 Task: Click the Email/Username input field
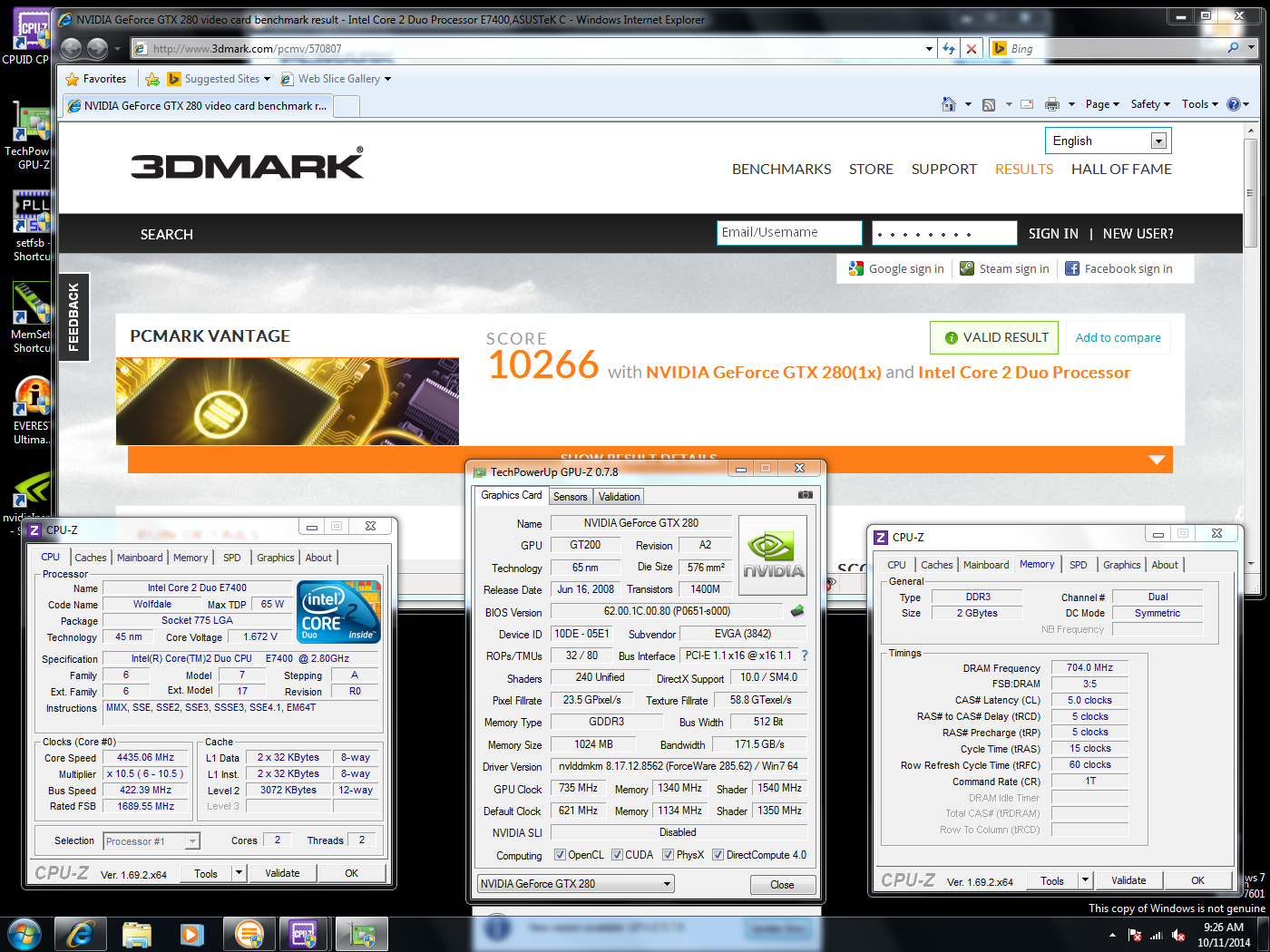789,233
